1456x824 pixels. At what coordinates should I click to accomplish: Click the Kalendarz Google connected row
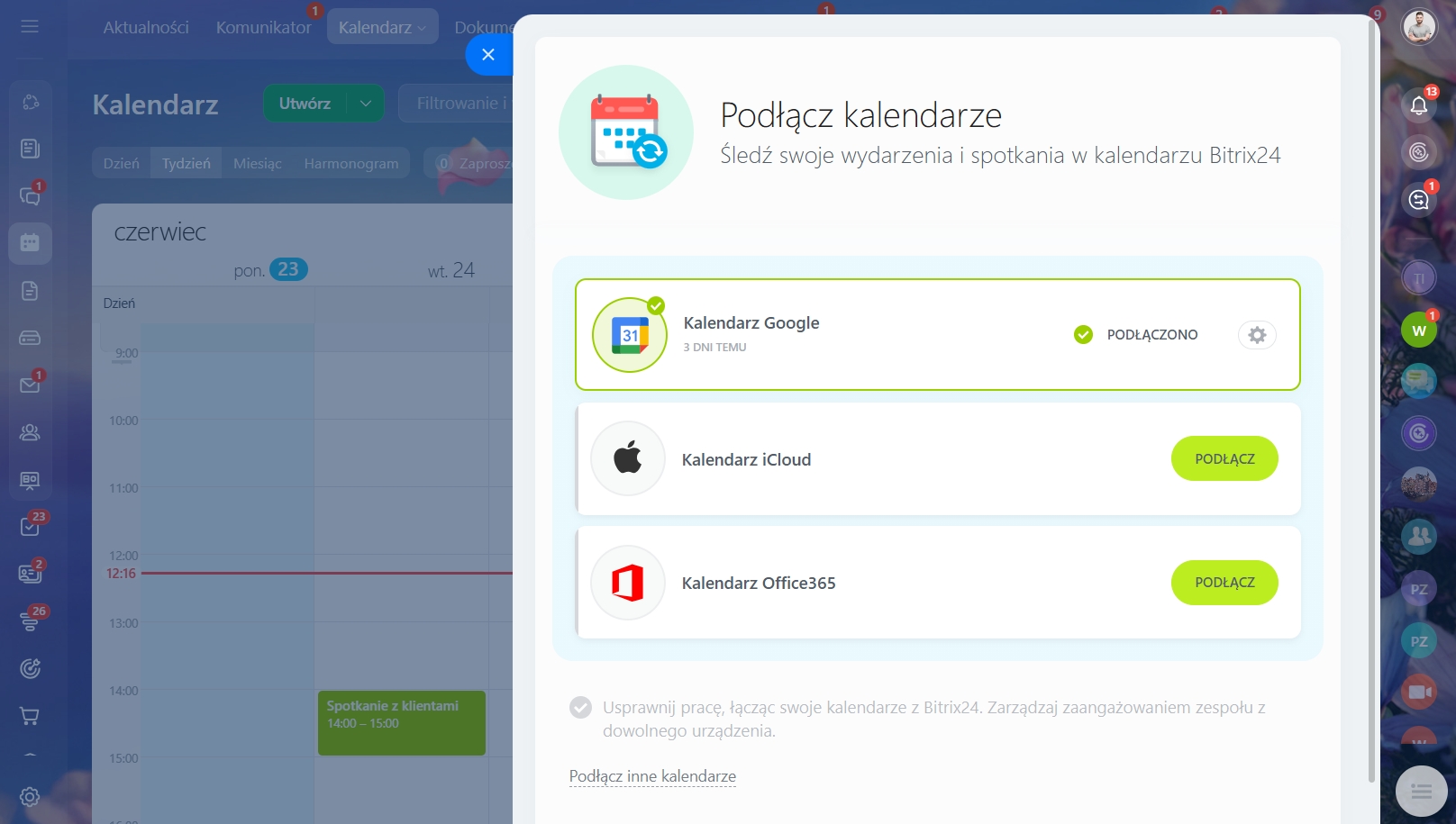coord(938,335)
